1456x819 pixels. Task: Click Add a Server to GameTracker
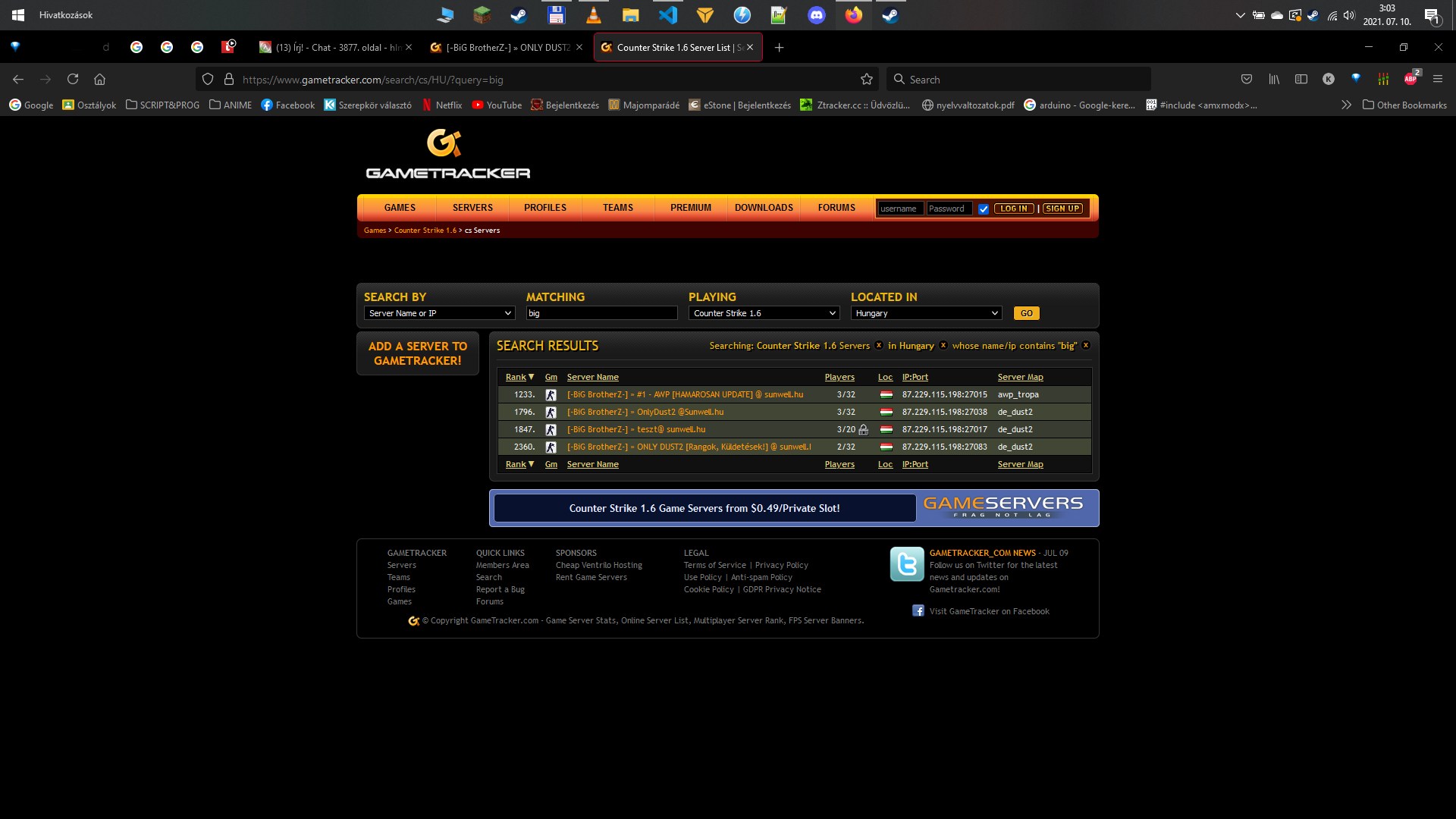click(418, 353)
